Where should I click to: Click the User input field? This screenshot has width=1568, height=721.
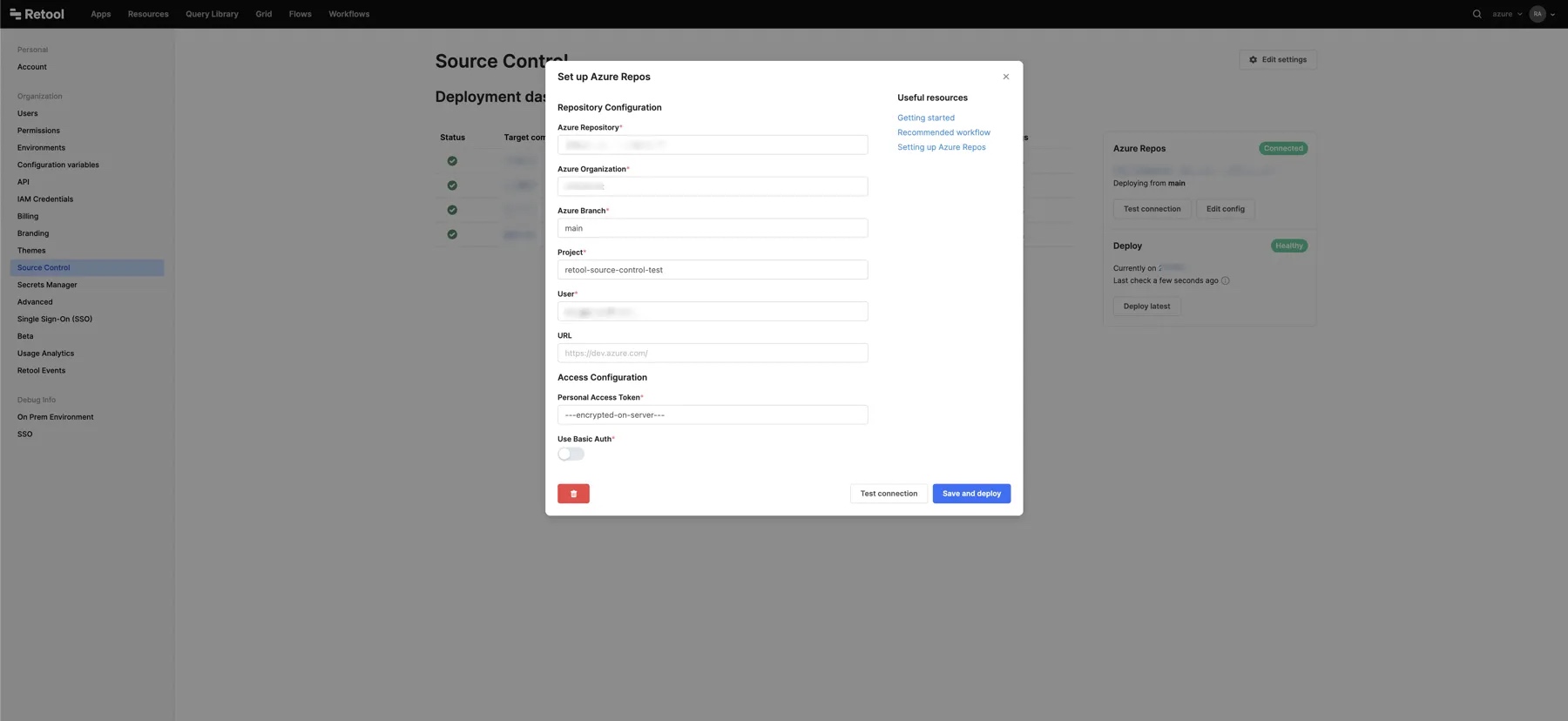(x=713, y=312)
